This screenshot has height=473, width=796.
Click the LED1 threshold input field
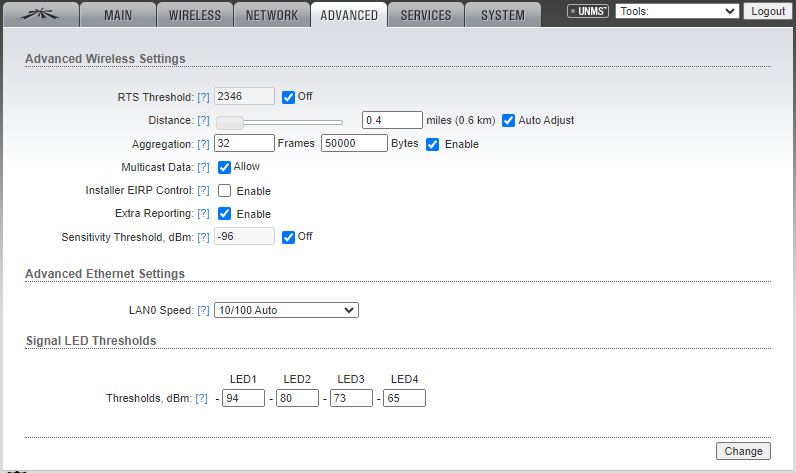pos(243,398)
